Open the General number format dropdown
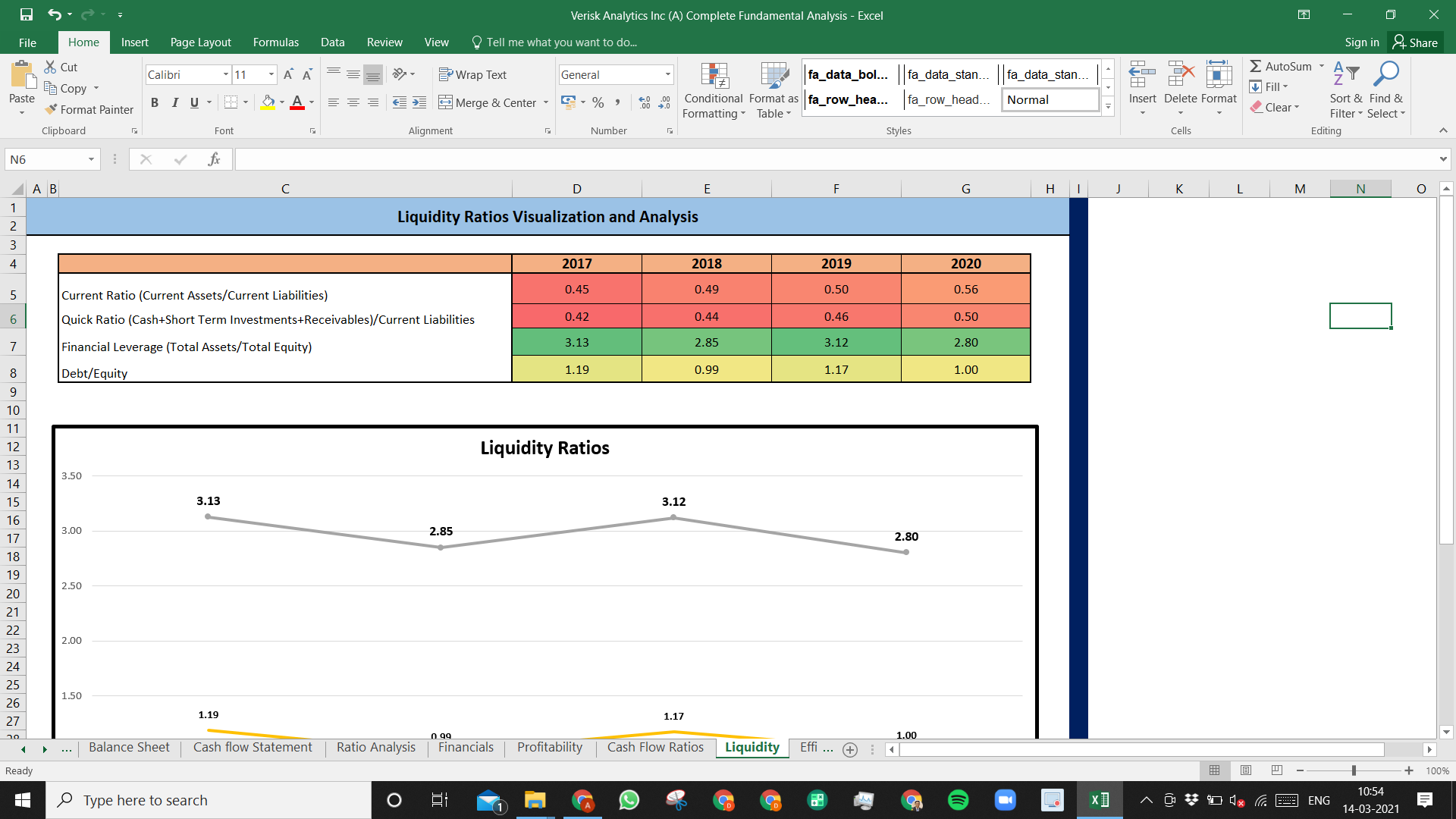Image resolution: width=1456 pixels, height=819 pixels. (667, 74)
